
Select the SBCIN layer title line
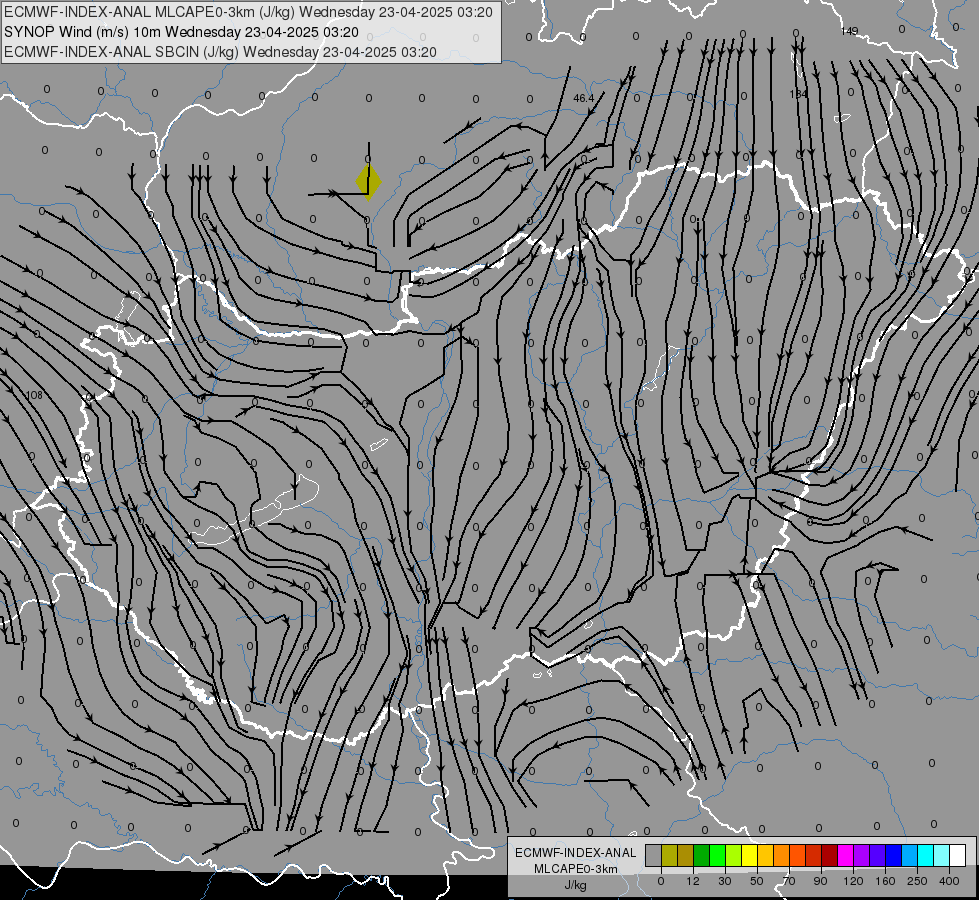[x=220, y=52]
